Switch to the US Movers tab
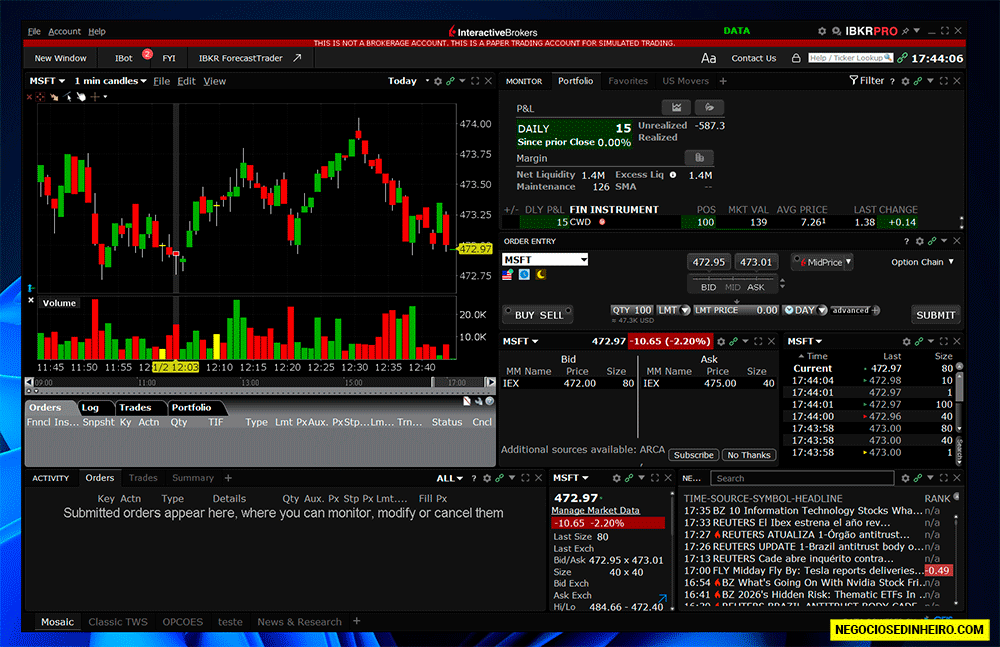 point(686,81)
